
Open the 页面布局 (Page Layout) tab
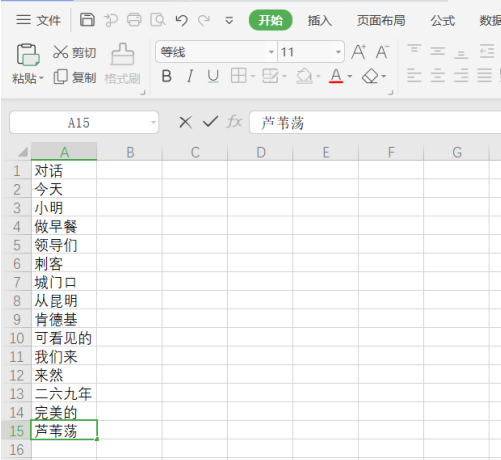coord(381,21)
